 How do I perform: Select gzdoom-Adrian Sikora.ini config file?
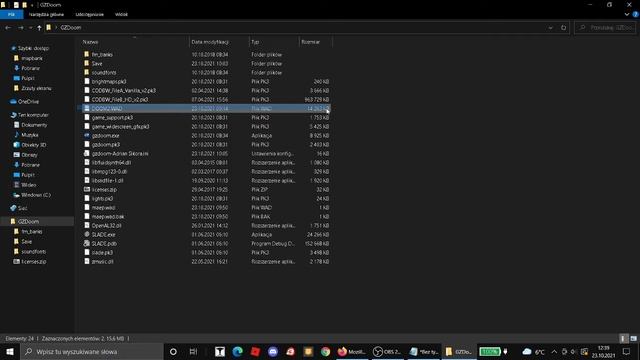pos(120,153)
